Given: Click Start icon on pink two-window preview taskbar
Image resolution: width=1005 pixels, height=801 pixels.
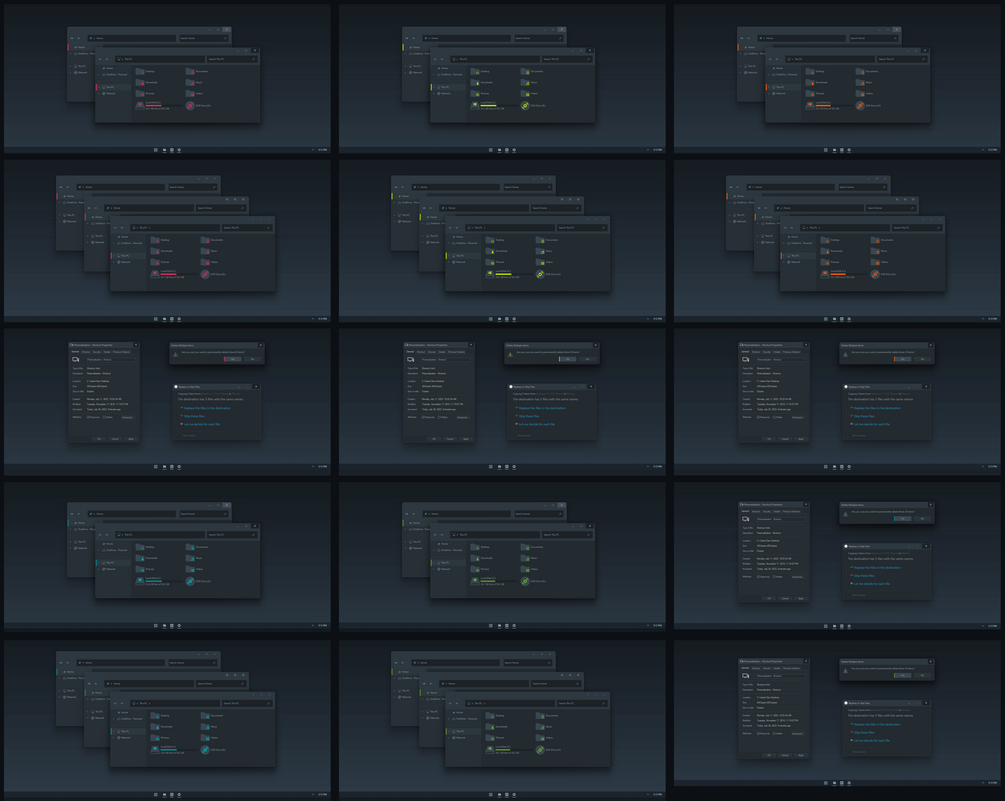Looking at the screenshot, I should 156,150.
